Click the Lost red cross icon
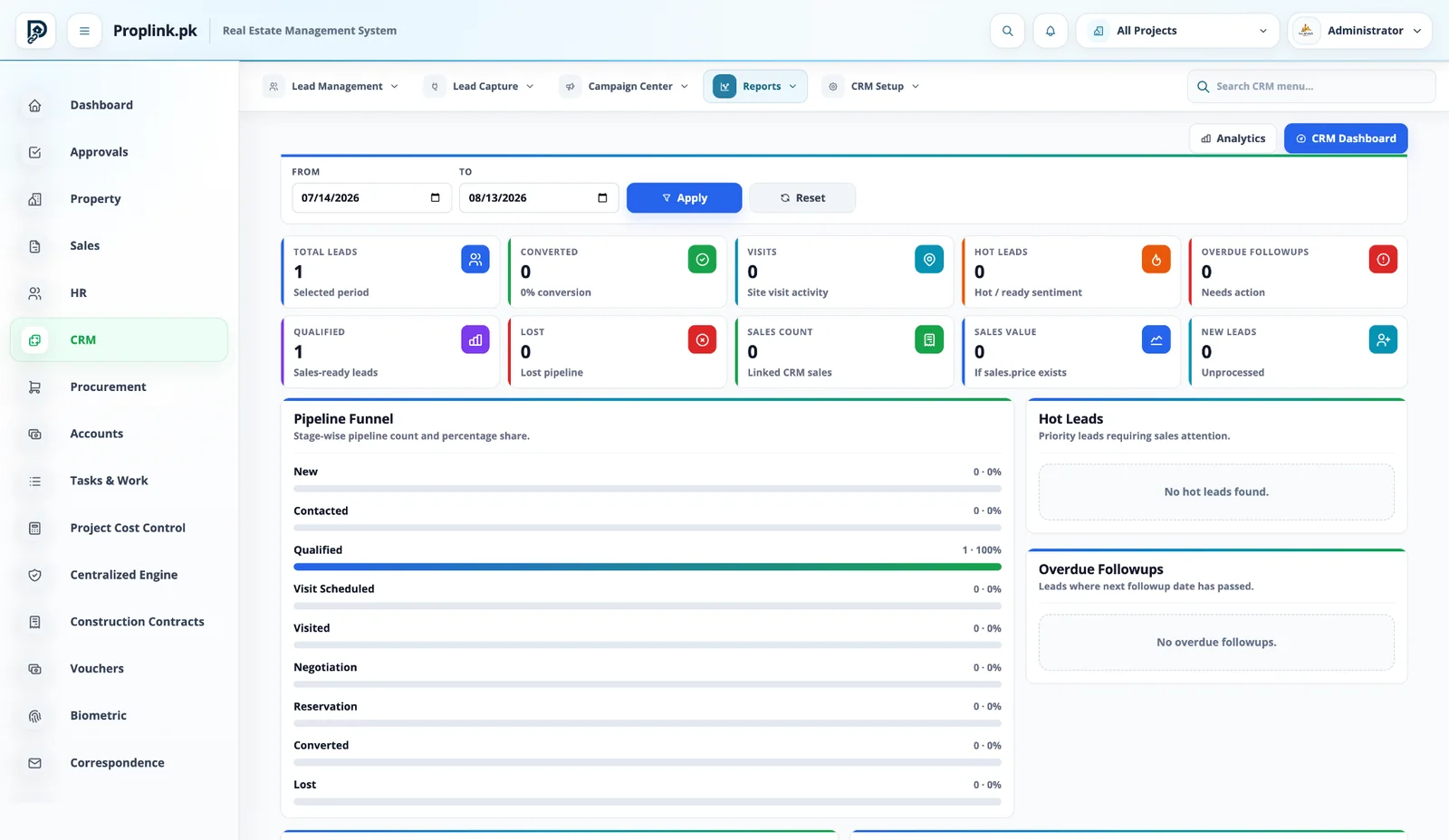The image size is (1449, 840). pos(702,339)
